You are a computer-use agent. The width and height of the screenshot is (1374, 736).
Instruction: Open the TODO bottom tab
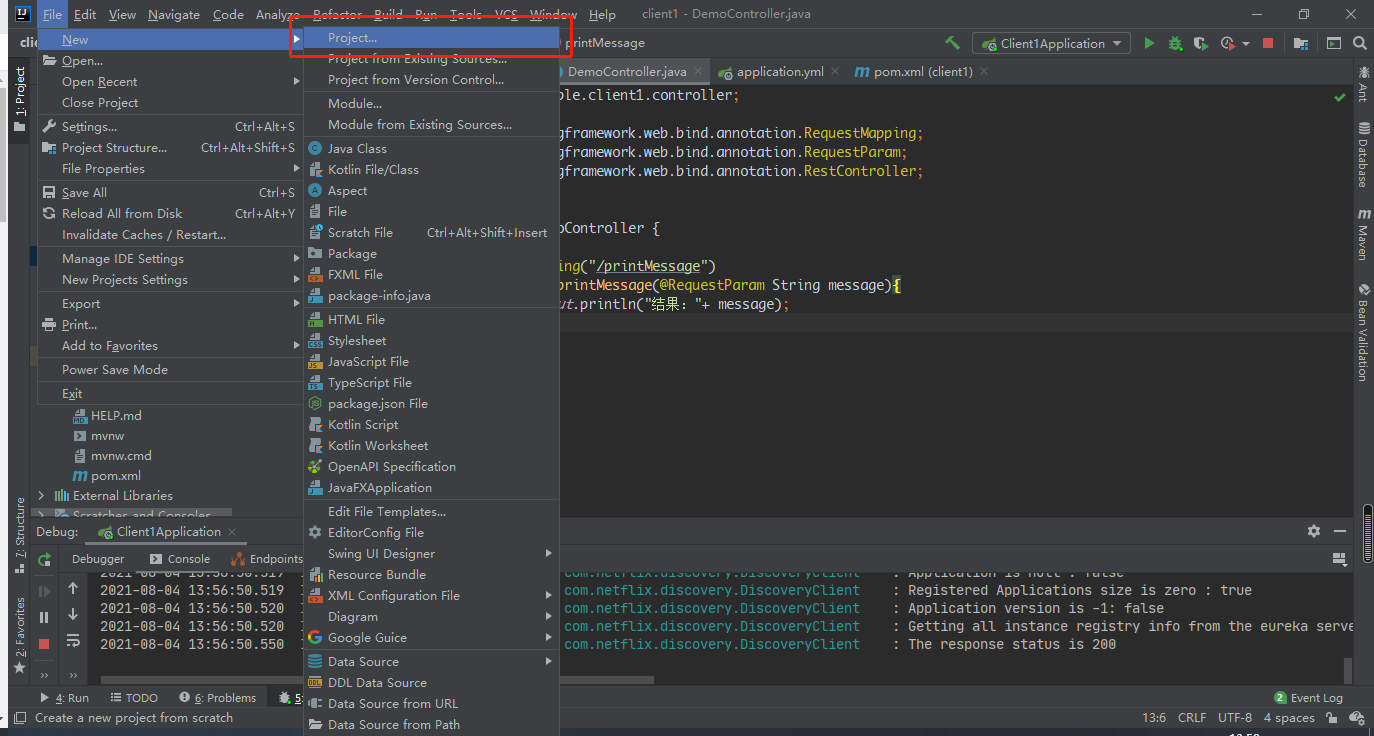click(134, 698)
